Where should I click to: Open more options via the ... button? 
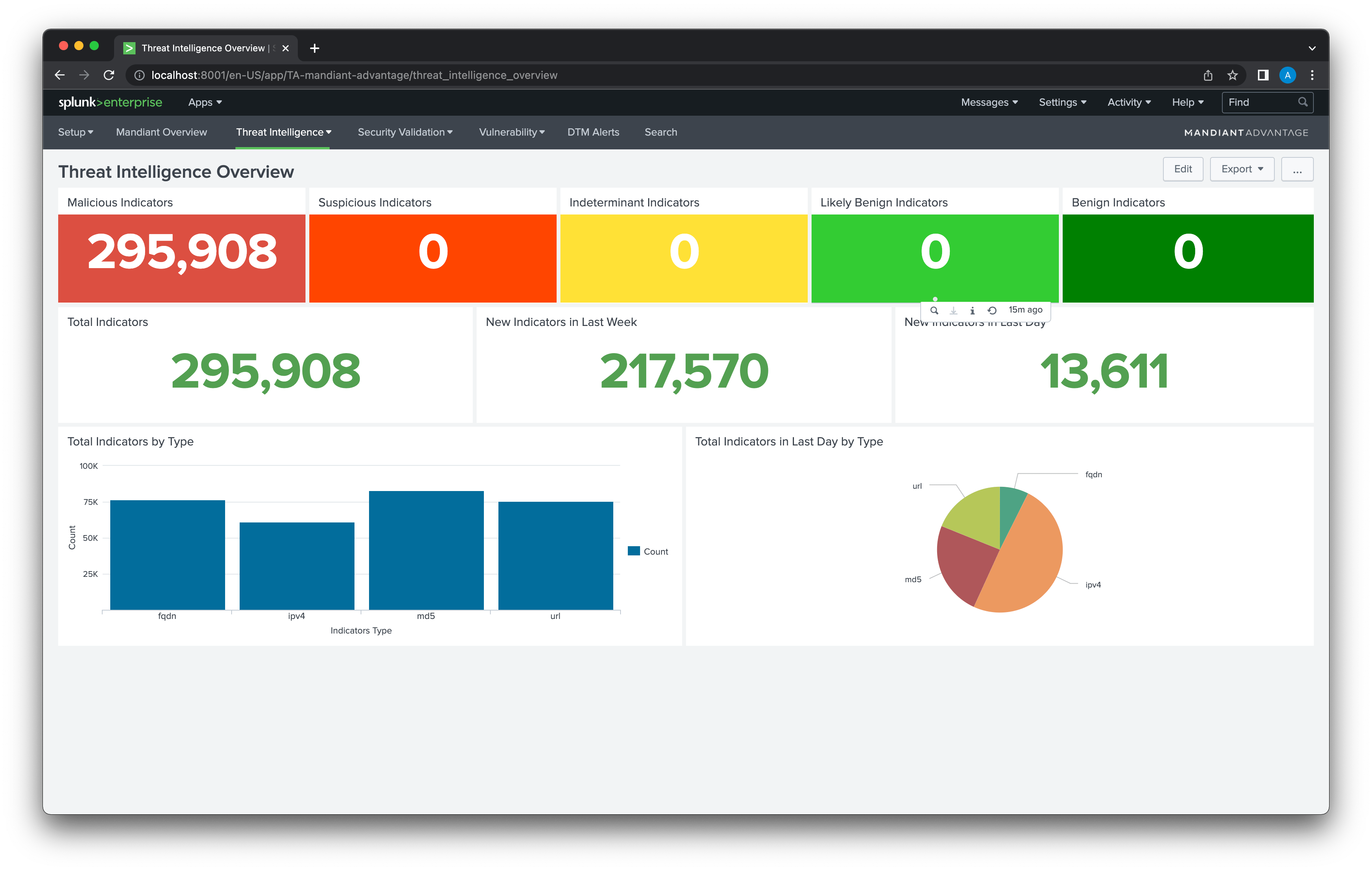coord(1297,169)
